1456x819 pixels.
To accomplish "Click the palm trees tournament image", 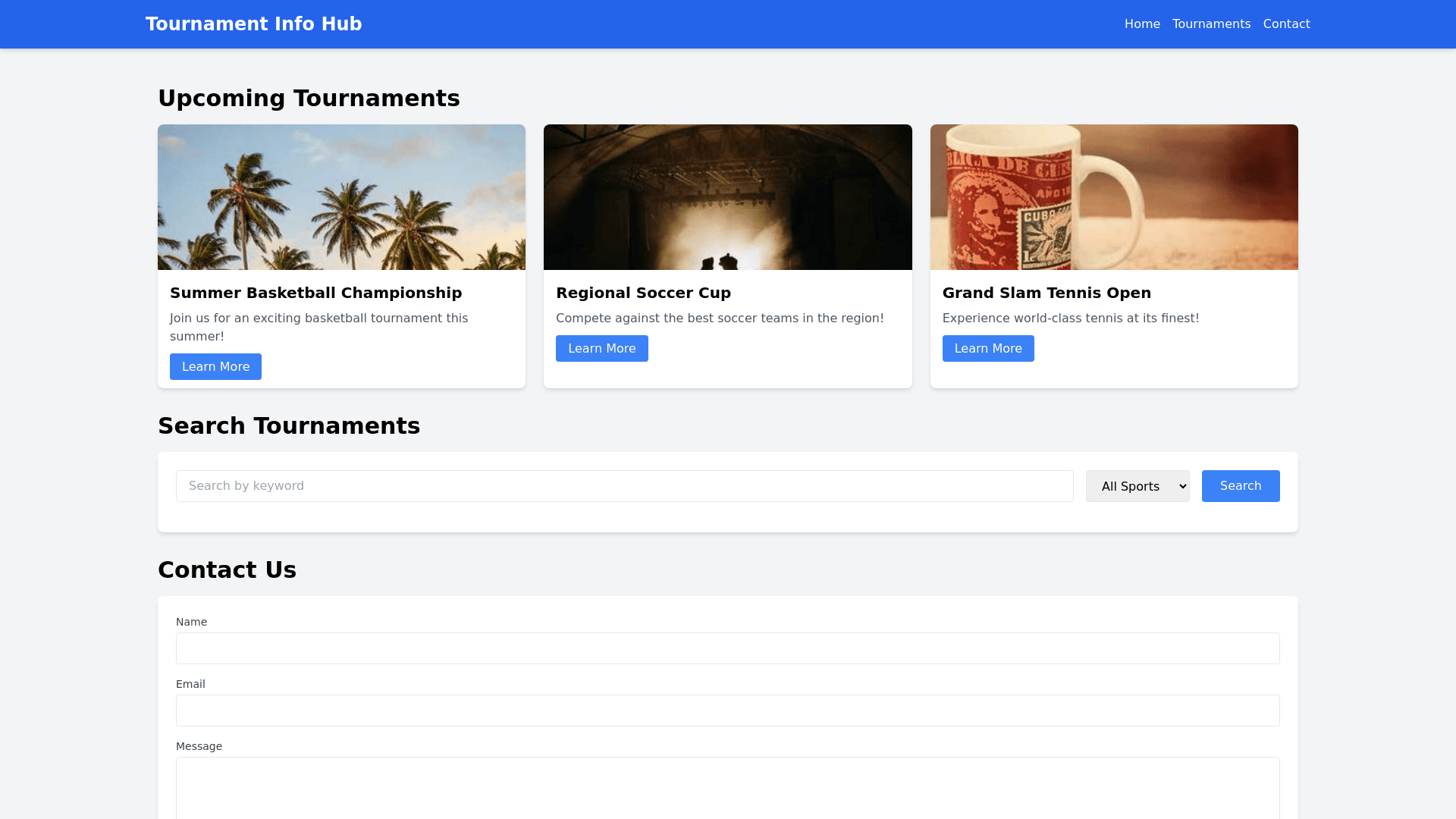I will (341, 197).
